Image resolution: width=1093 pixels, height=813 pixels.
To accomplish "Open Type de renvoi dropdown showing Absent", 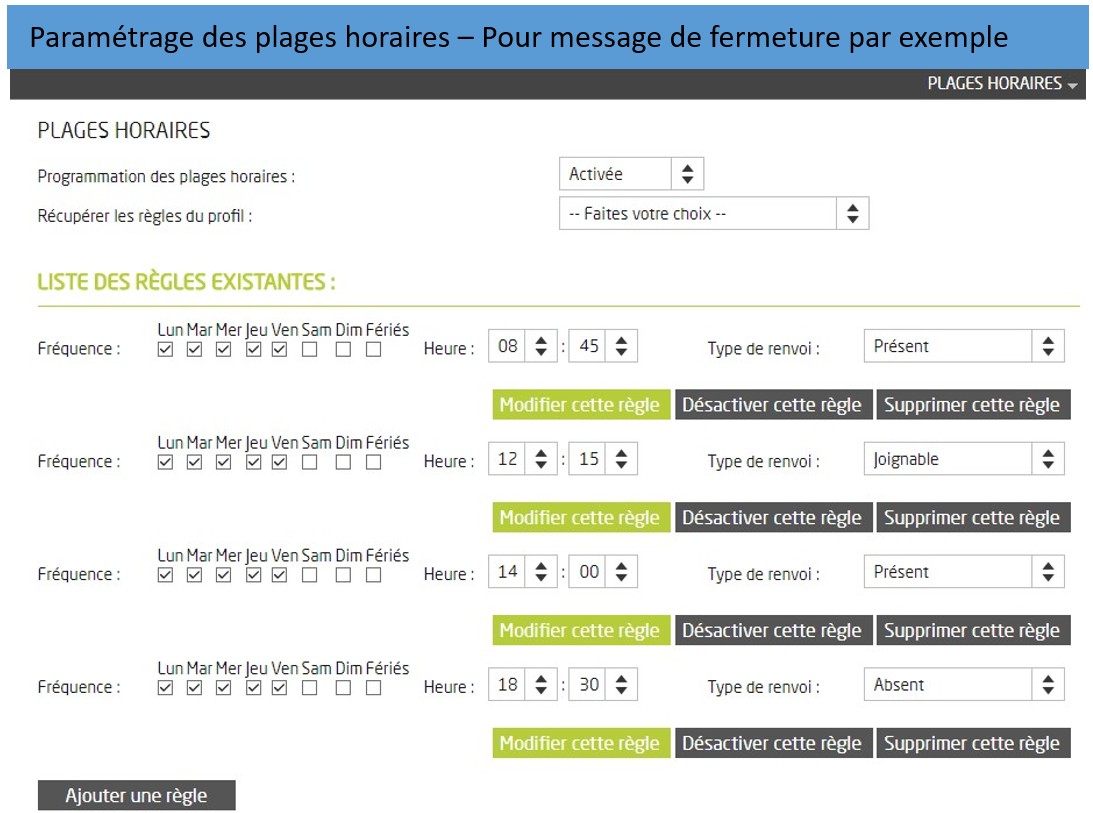I will 963,685.
